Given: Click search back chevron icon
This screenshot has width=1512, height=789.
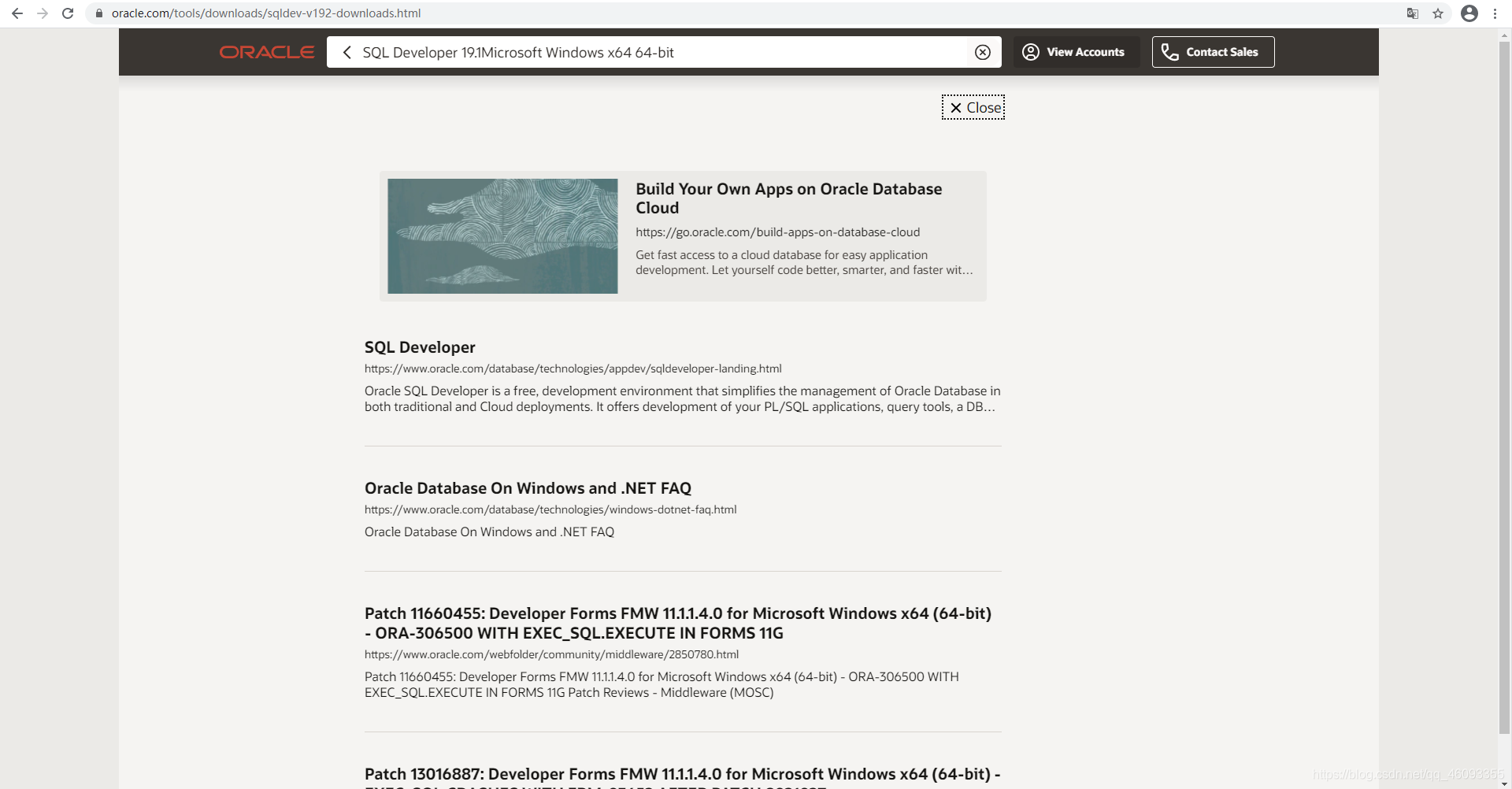Looking at the screenshot, I should [x=346, y=52].
